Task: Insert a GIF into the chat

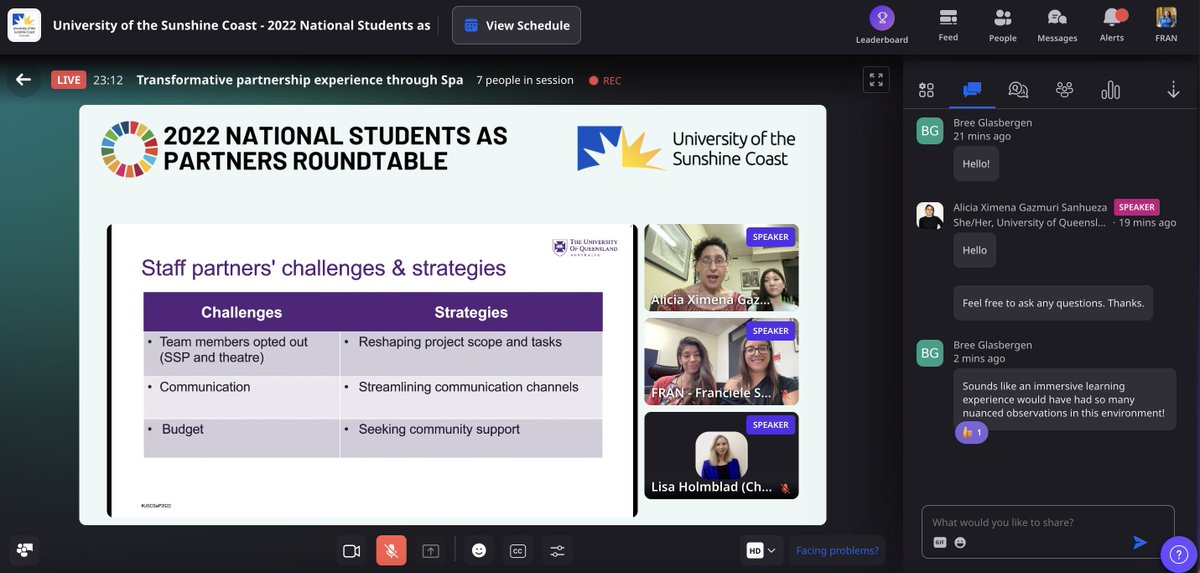Action: [x=940, y=542]
